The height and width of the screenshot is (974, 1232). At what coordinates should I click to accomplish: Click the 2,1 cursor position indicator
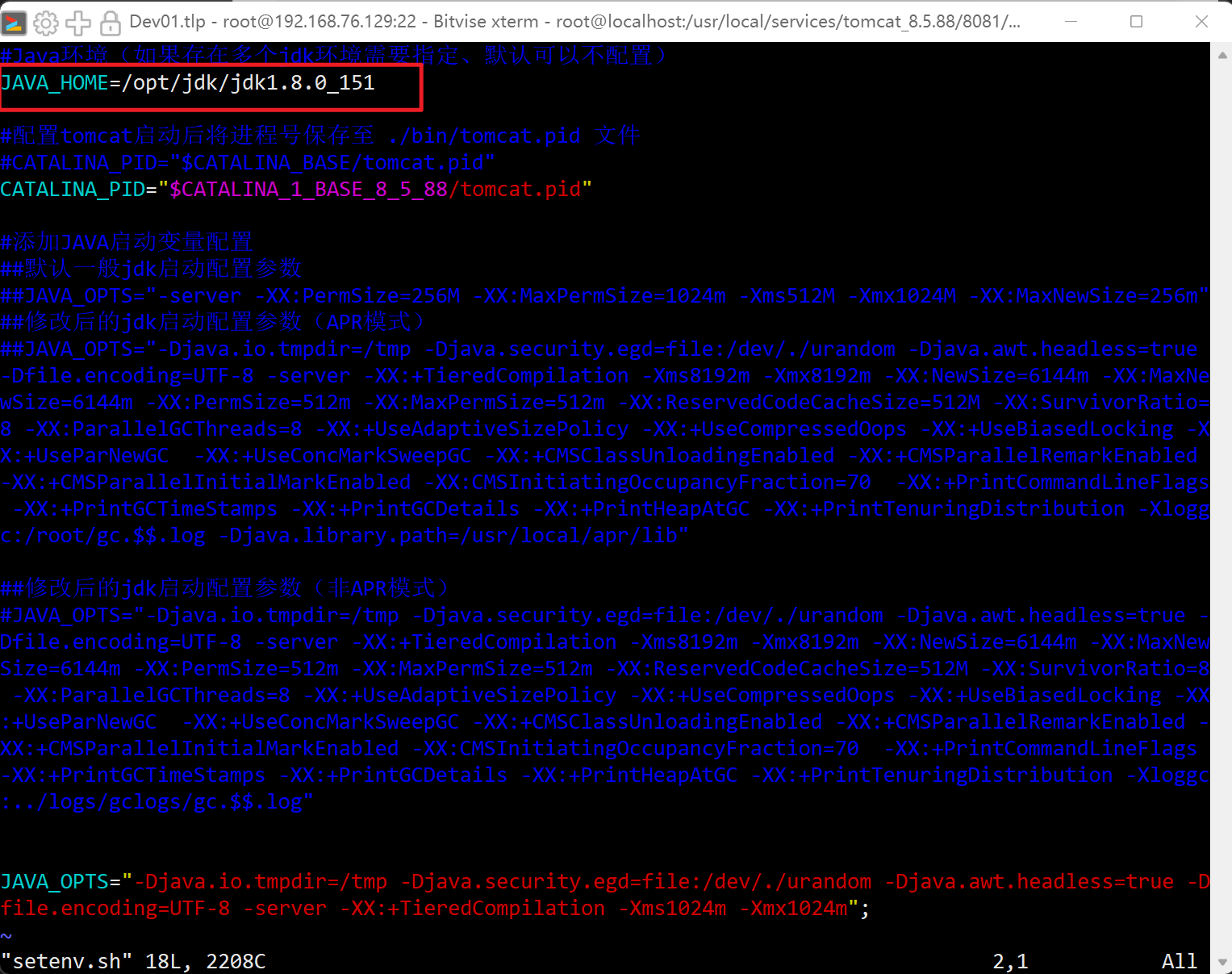[x=1010, y=961]
